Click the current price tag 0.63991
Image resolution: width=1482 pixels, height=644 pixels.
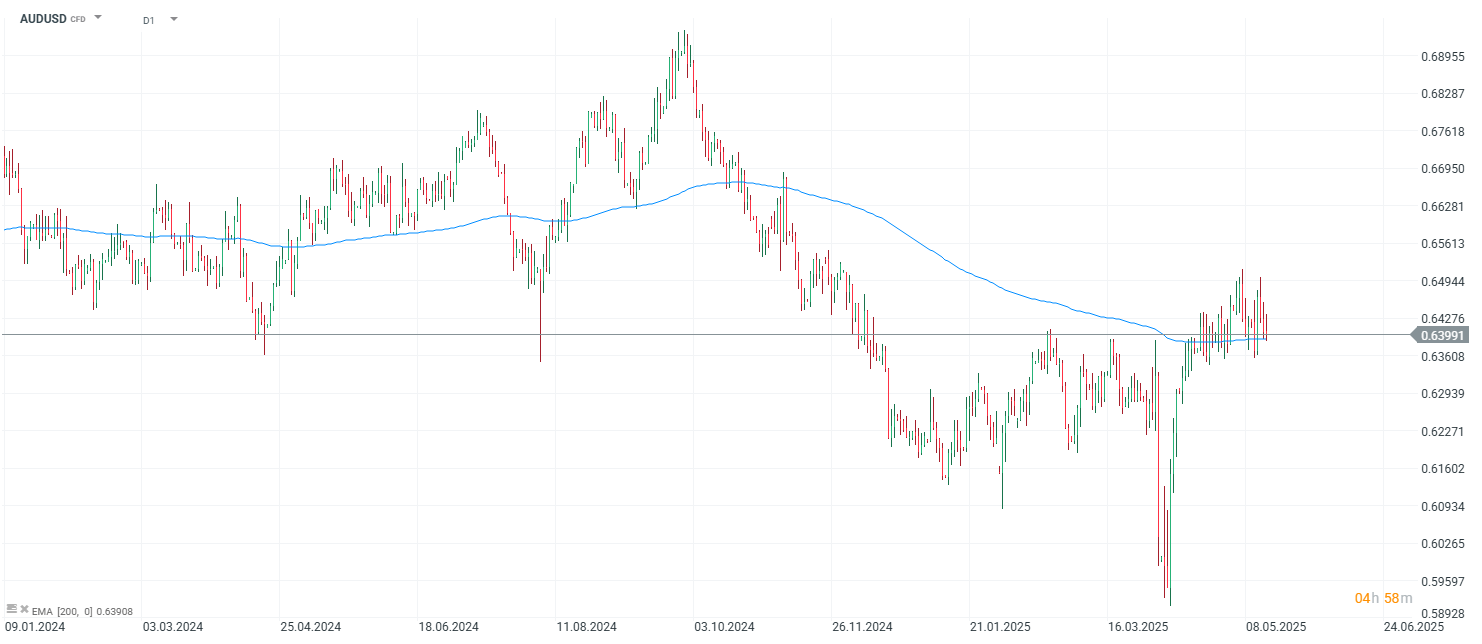1441,335
